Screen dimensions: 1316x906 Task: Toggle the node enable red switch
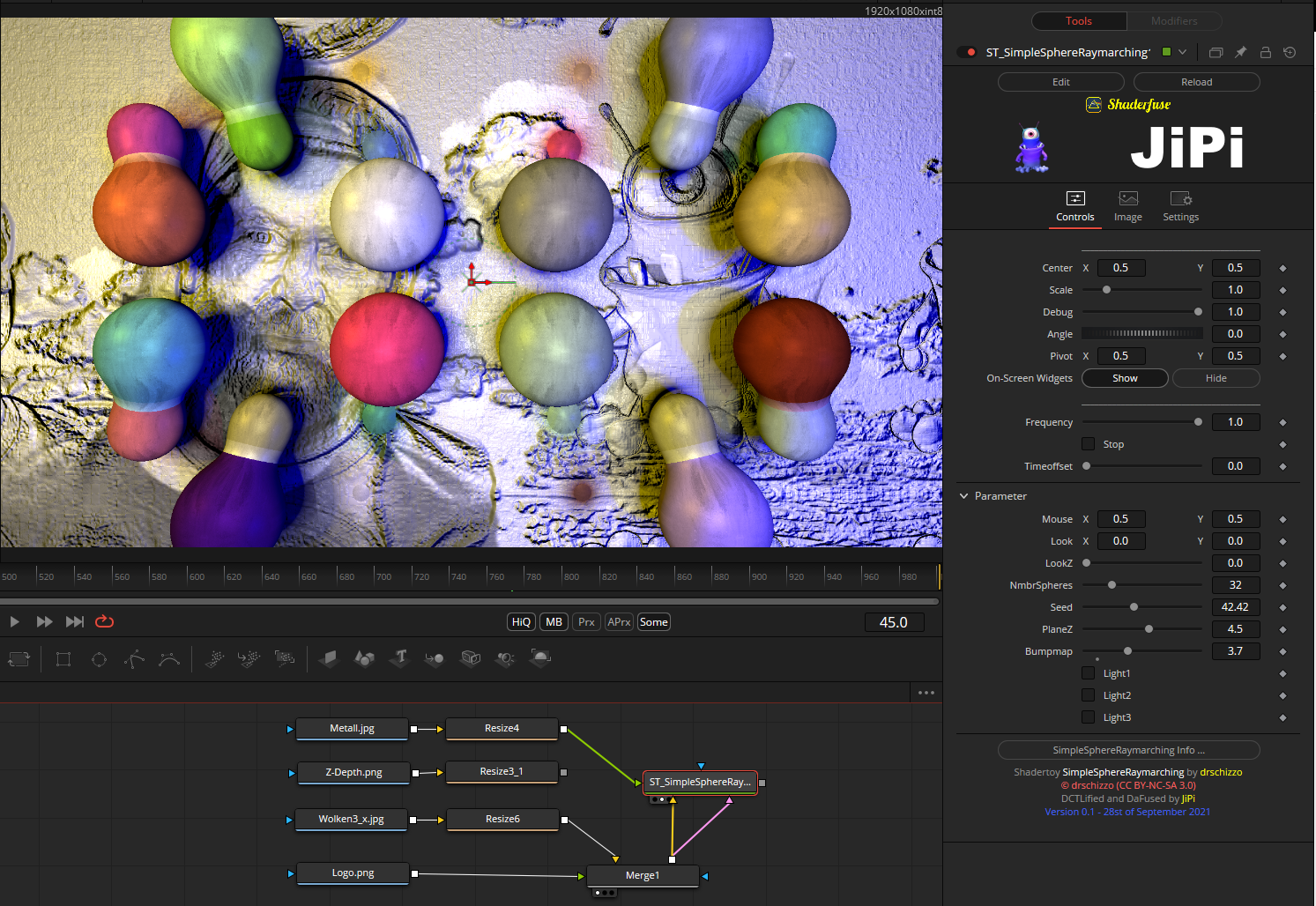tap(967, 52)
